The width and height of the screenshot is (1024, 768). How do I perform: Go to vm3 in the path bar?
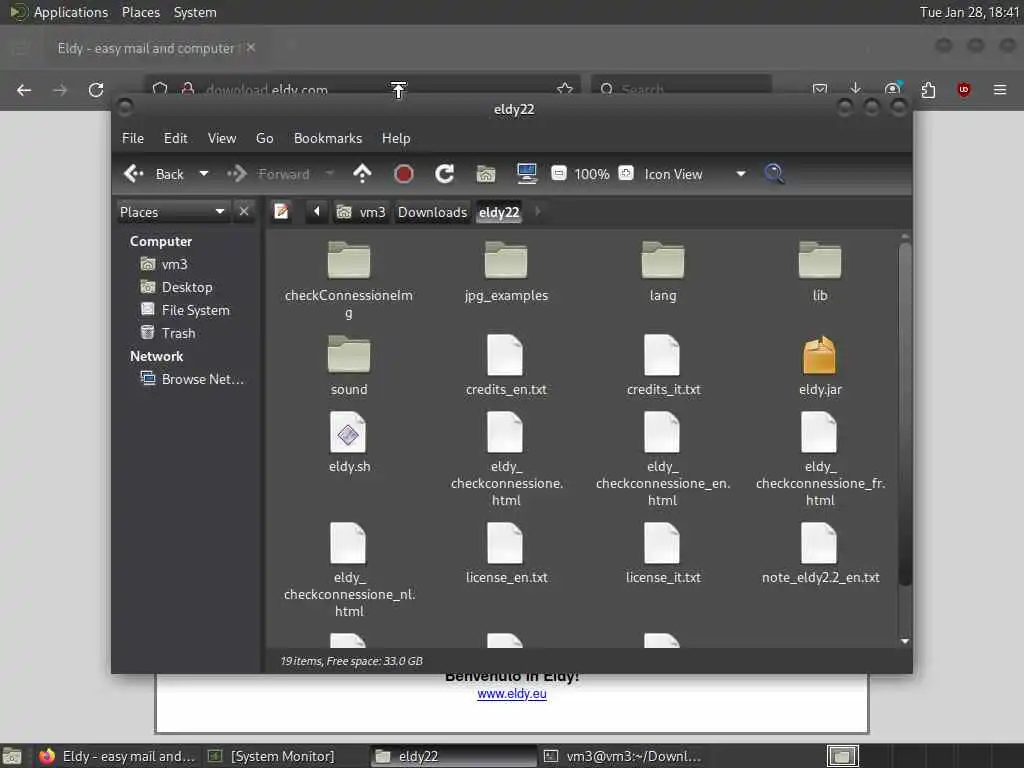(x=361, y=212)
